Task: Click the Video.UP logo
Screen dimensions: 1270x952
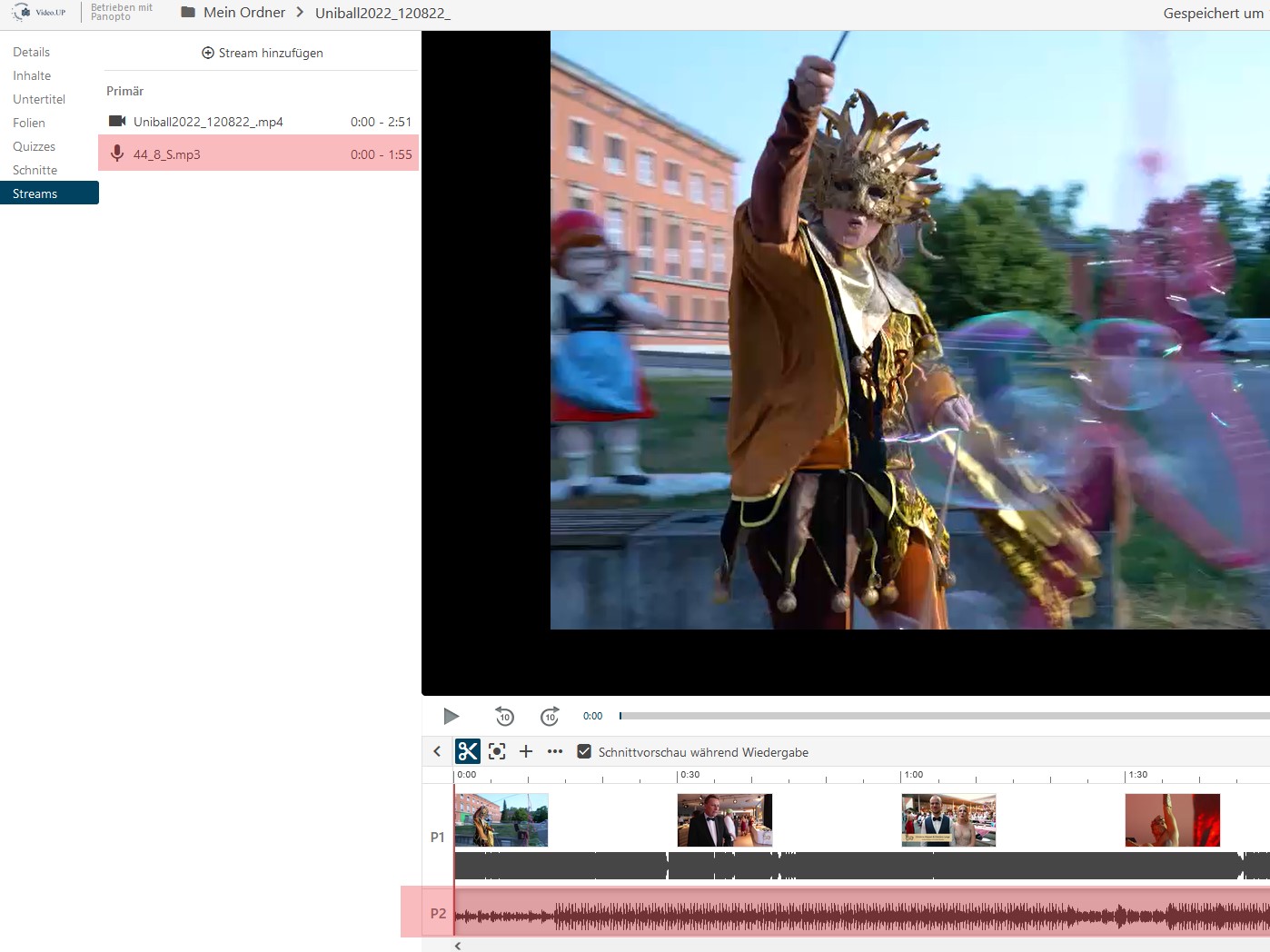Action: click(x=39, y=13)
